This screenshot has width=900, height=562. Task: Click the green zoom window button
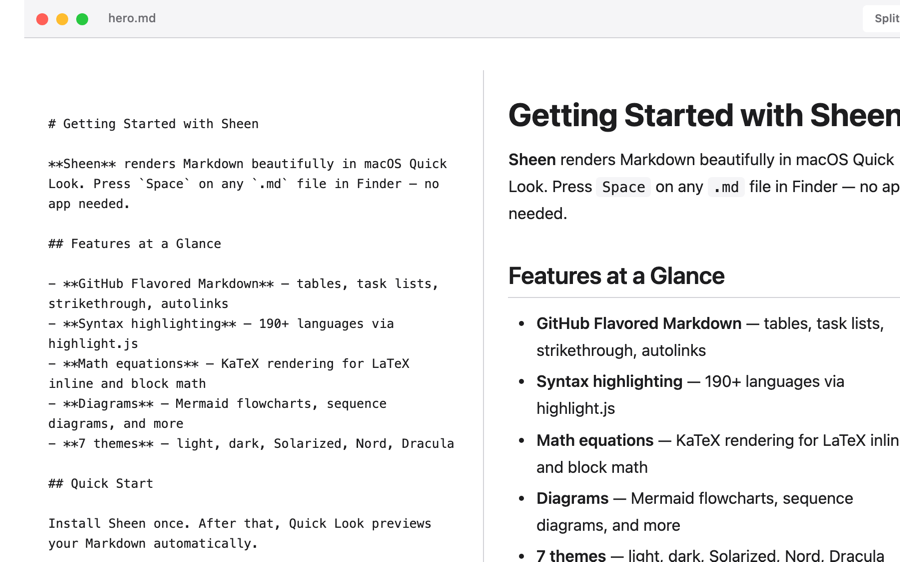pos(82,19)
